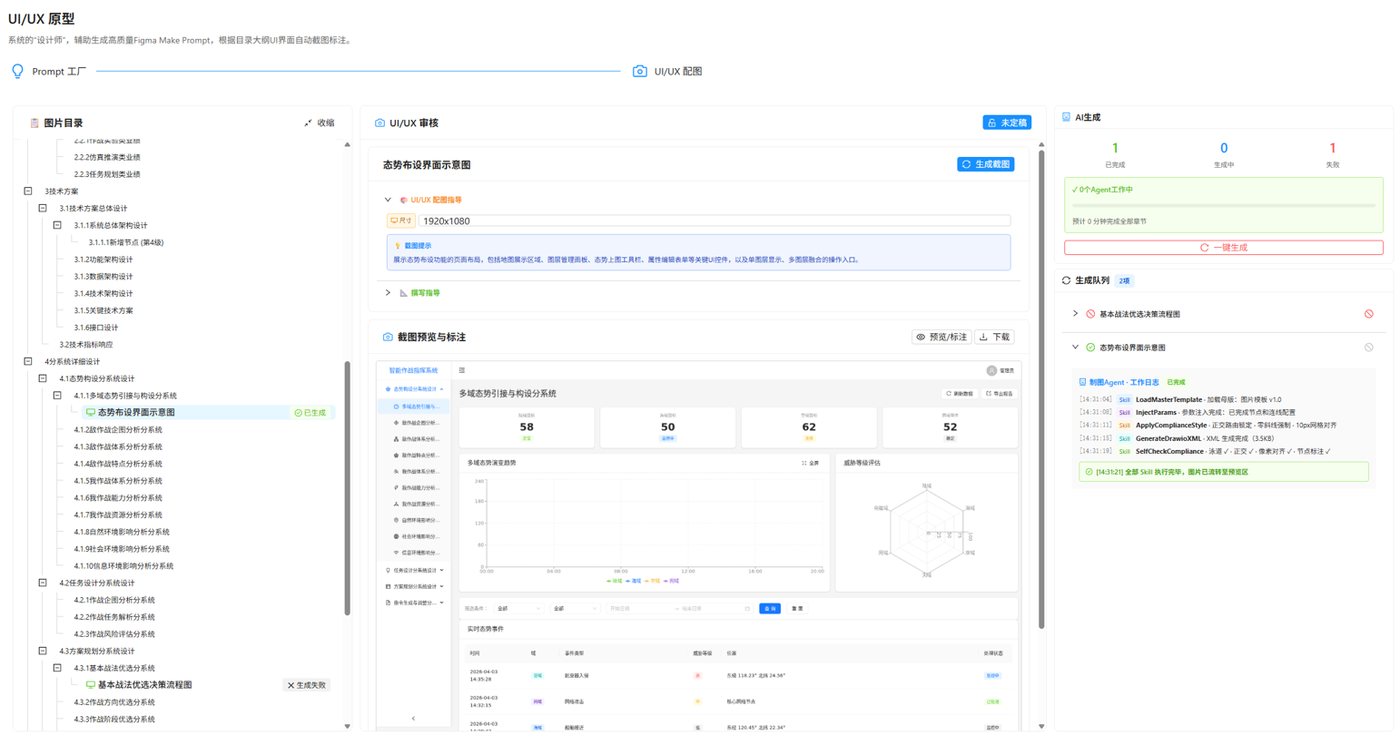Collapse the 3技术方案 tree node

click(x=27, y=191)
